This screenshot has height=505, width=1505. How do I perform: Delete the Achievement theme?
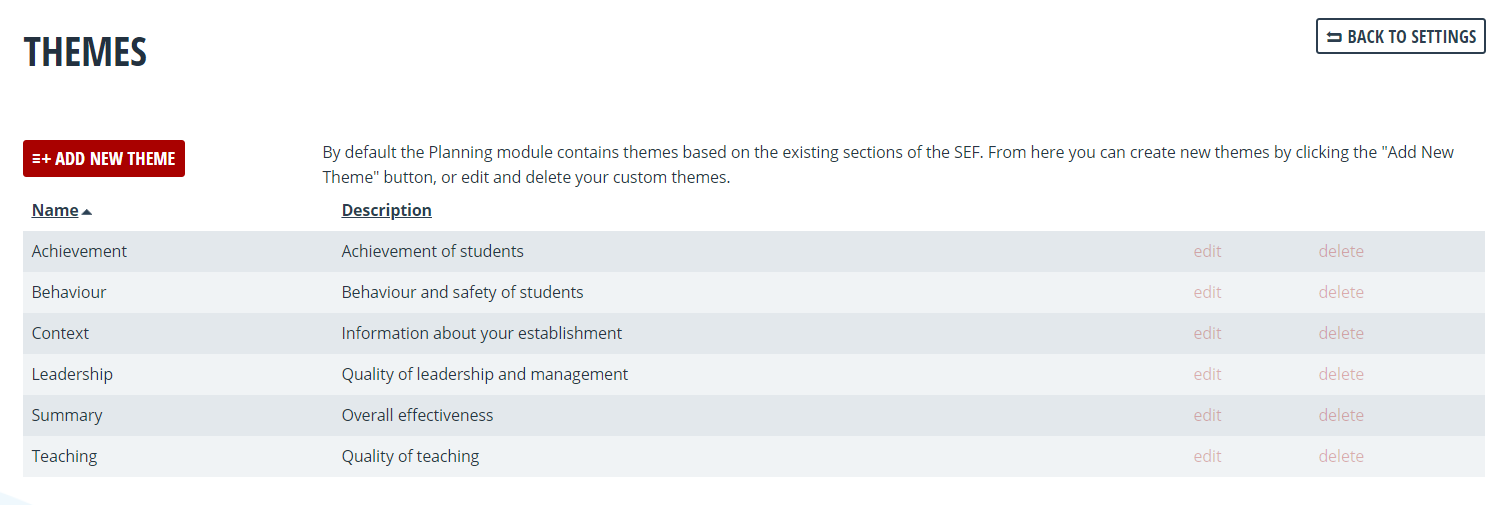click(1341, 251)
